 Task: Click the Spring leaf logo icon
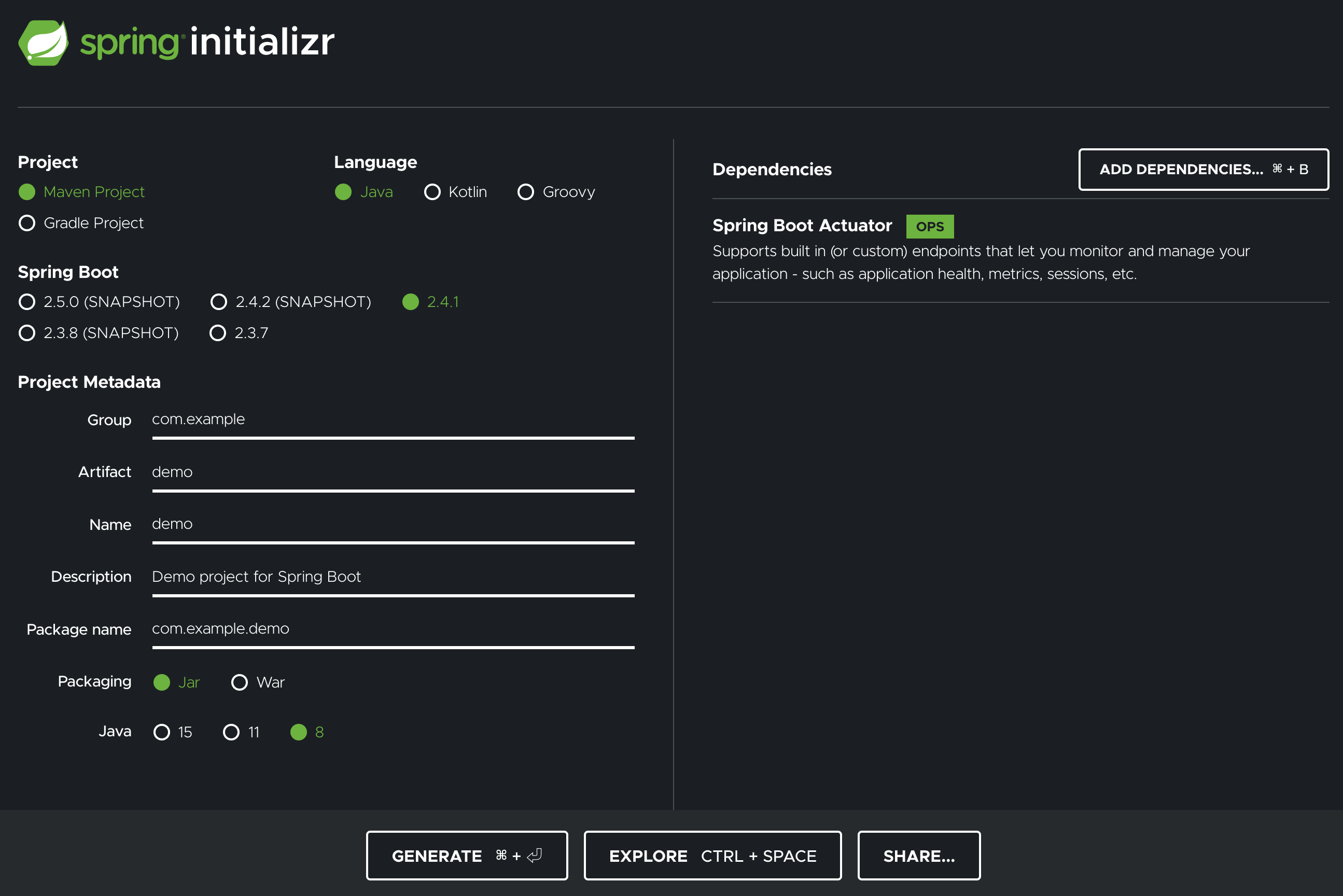(44, 43)
